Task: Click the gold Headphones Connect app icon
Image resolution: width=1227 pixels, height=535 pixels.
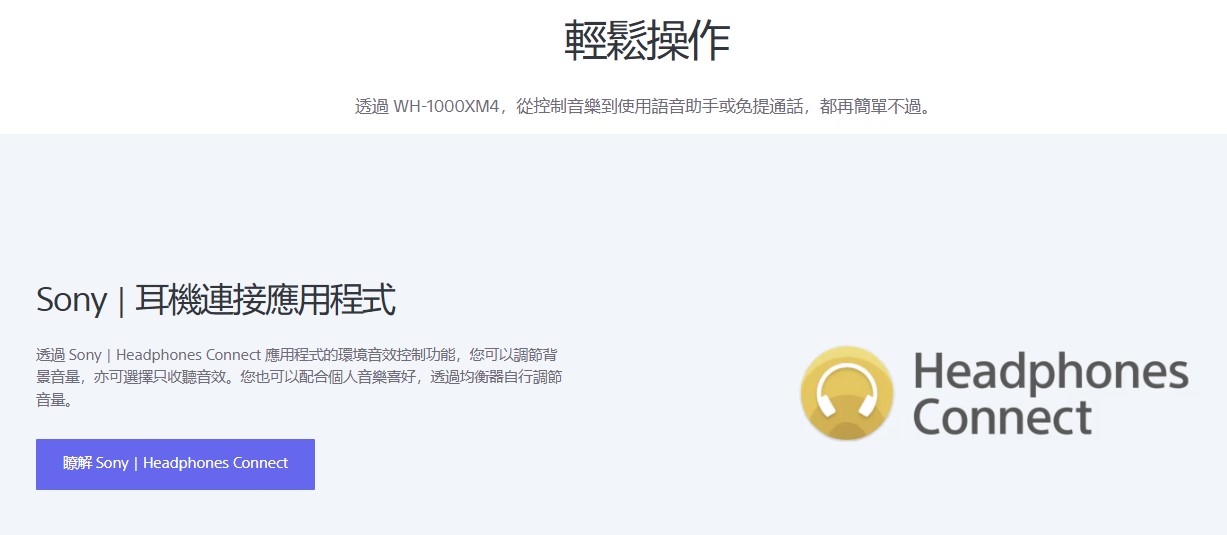Action: pos(847,393)
